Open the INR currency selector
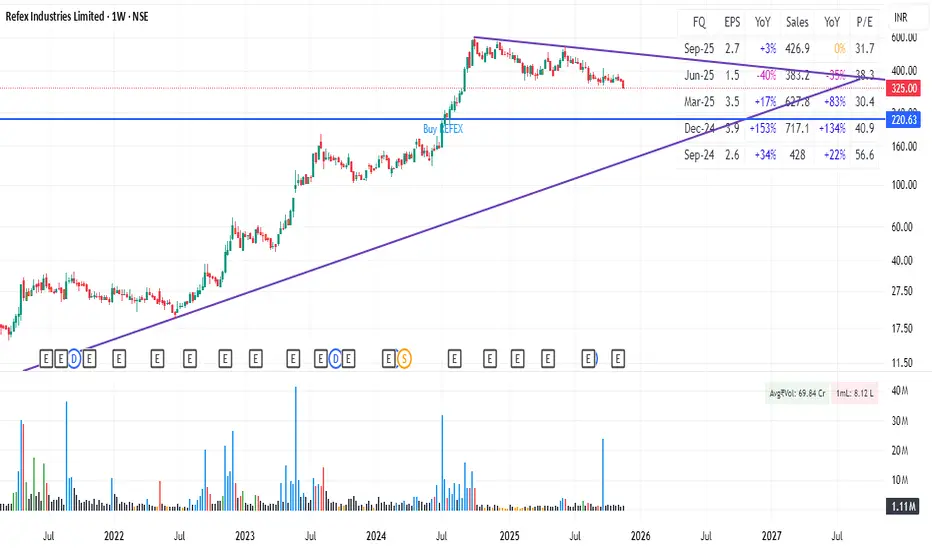 (900, 18)
